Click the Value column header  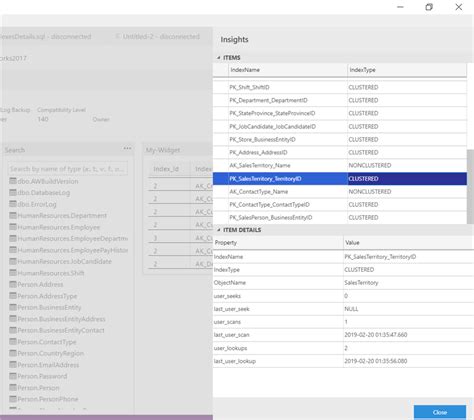[409, 243]
